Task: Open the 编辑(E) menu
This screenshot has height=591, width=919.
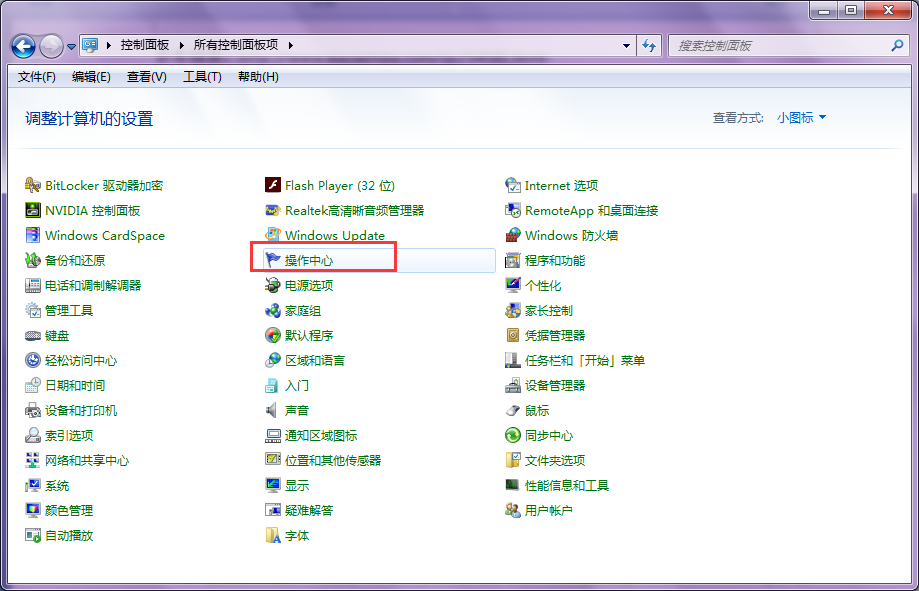Action: (x=91, y=77)
